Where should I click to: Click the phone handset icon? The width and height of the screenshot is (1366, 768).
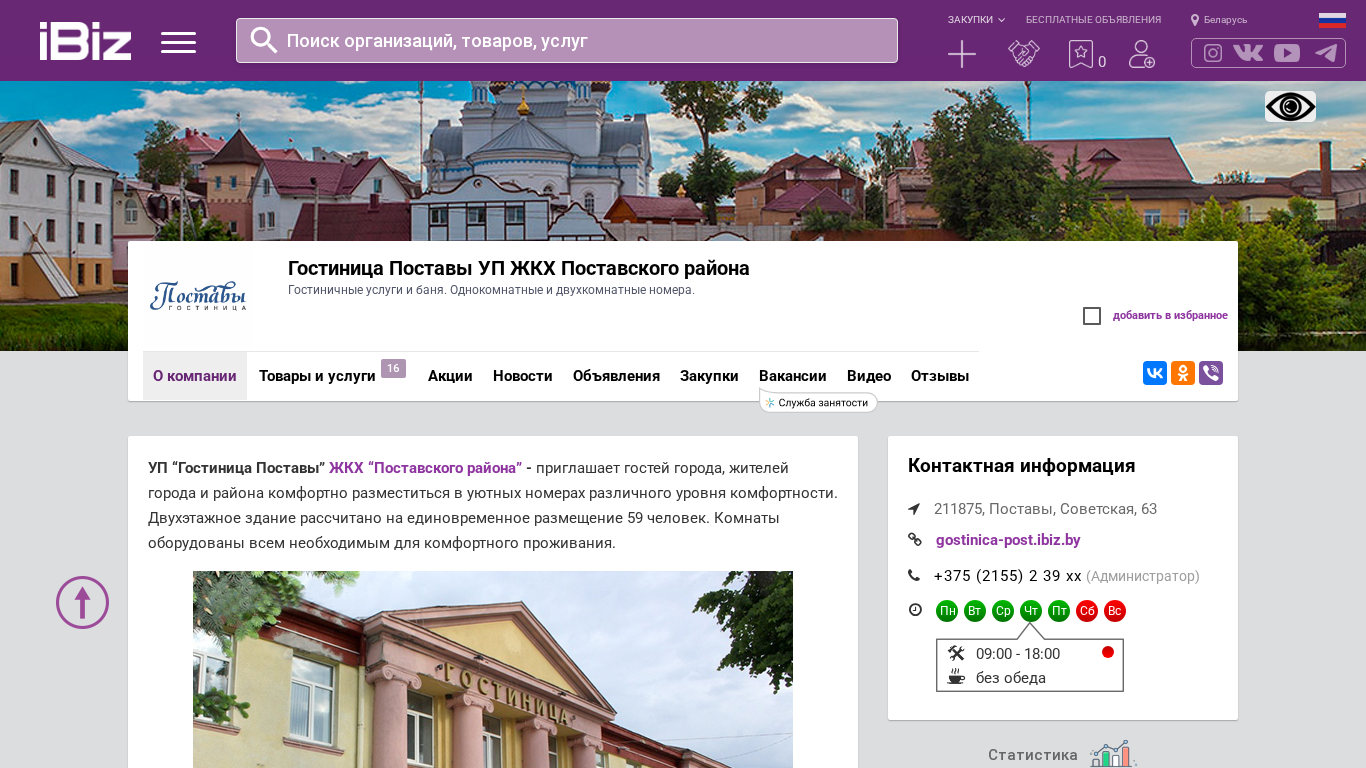[x=914, y=575]
